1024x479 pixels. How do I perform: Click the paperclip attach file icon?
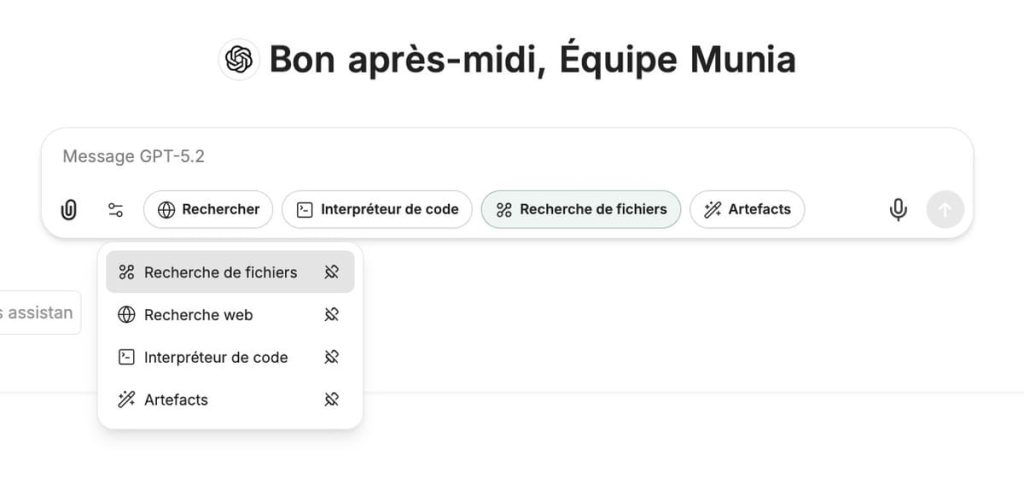pyautogui.click(x=69, y=210)
